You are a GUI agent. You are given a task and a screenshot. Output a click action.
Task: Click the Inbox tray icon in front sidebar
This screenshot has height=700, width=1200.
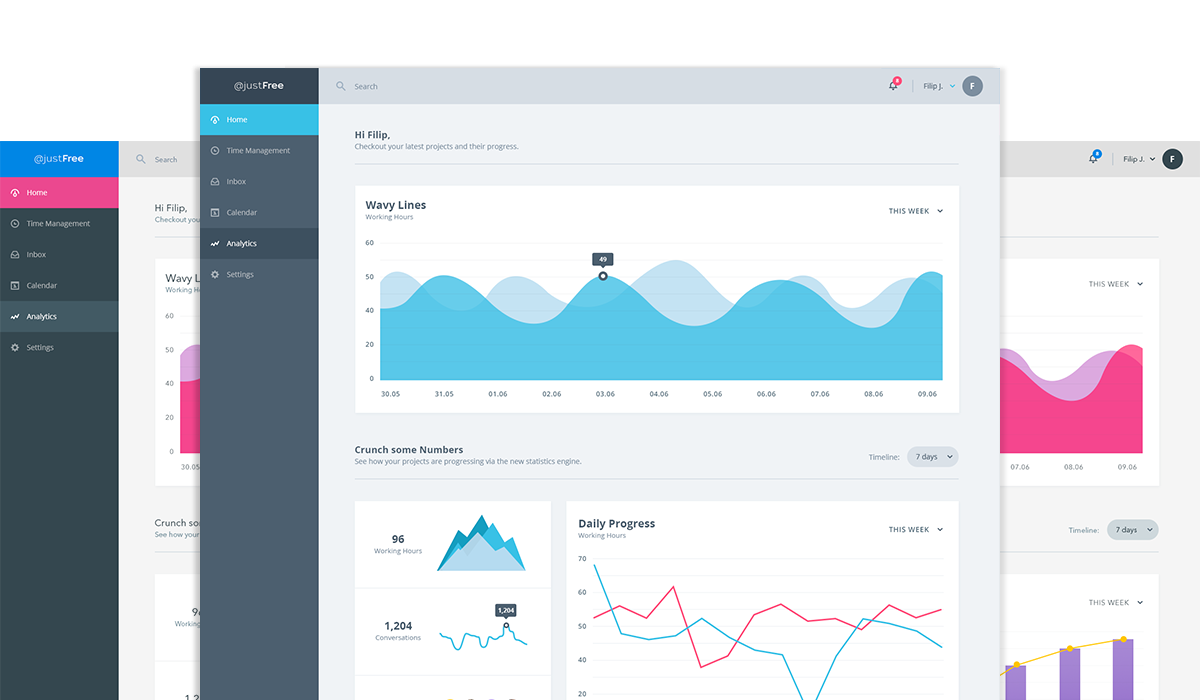tap(215, 182)
